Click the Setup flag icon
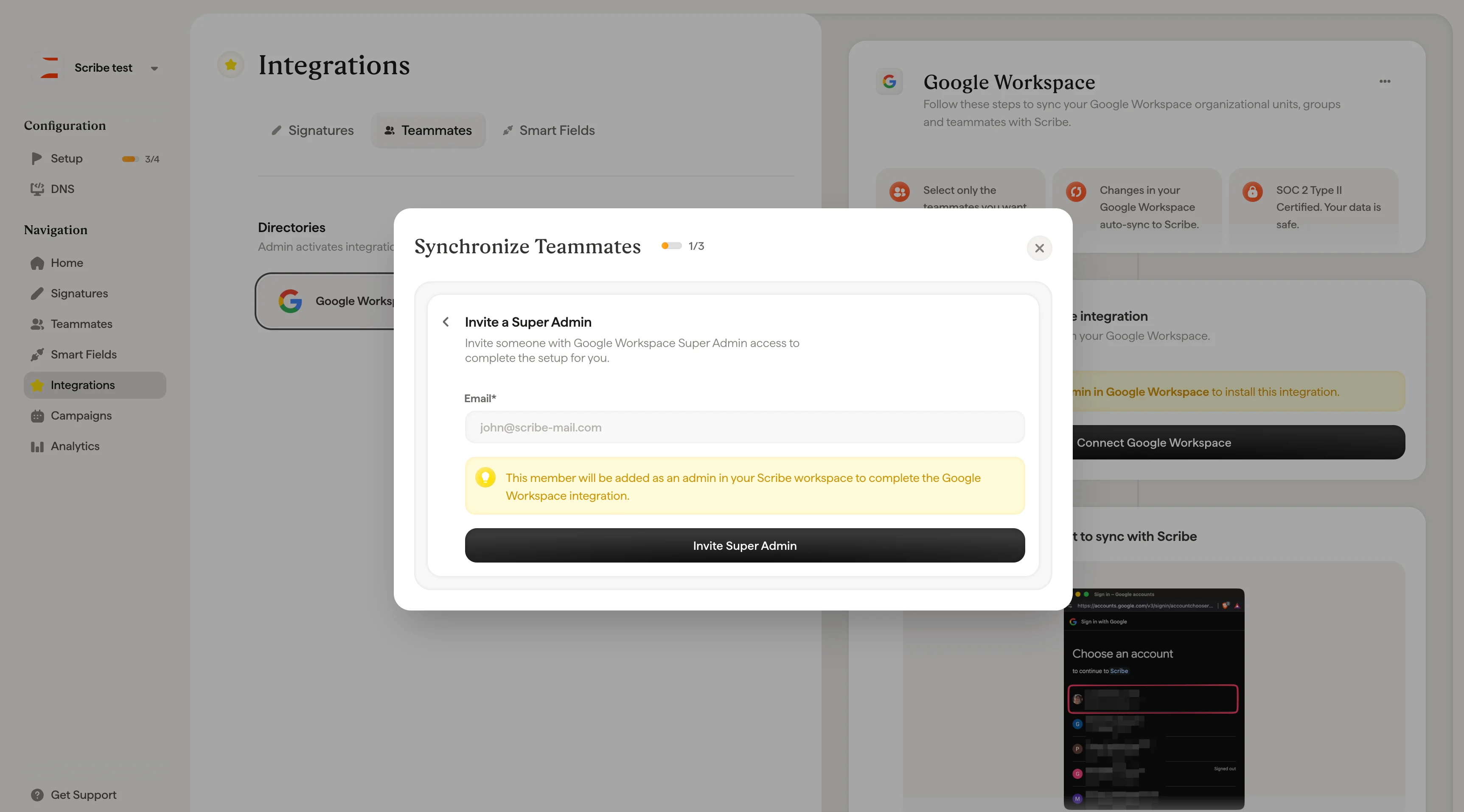Image resolution: width=1464 pixels, height=812 pixels. [x=37, y=159]
